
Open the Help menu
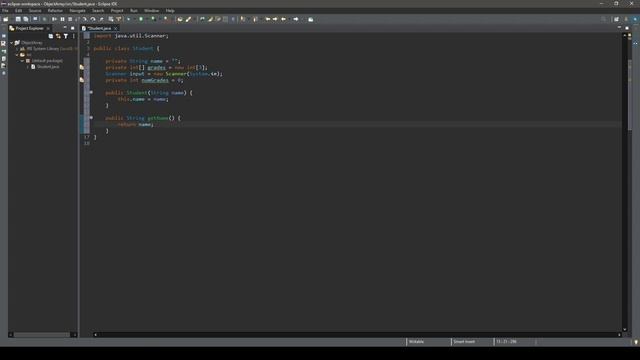click(170, 11)
